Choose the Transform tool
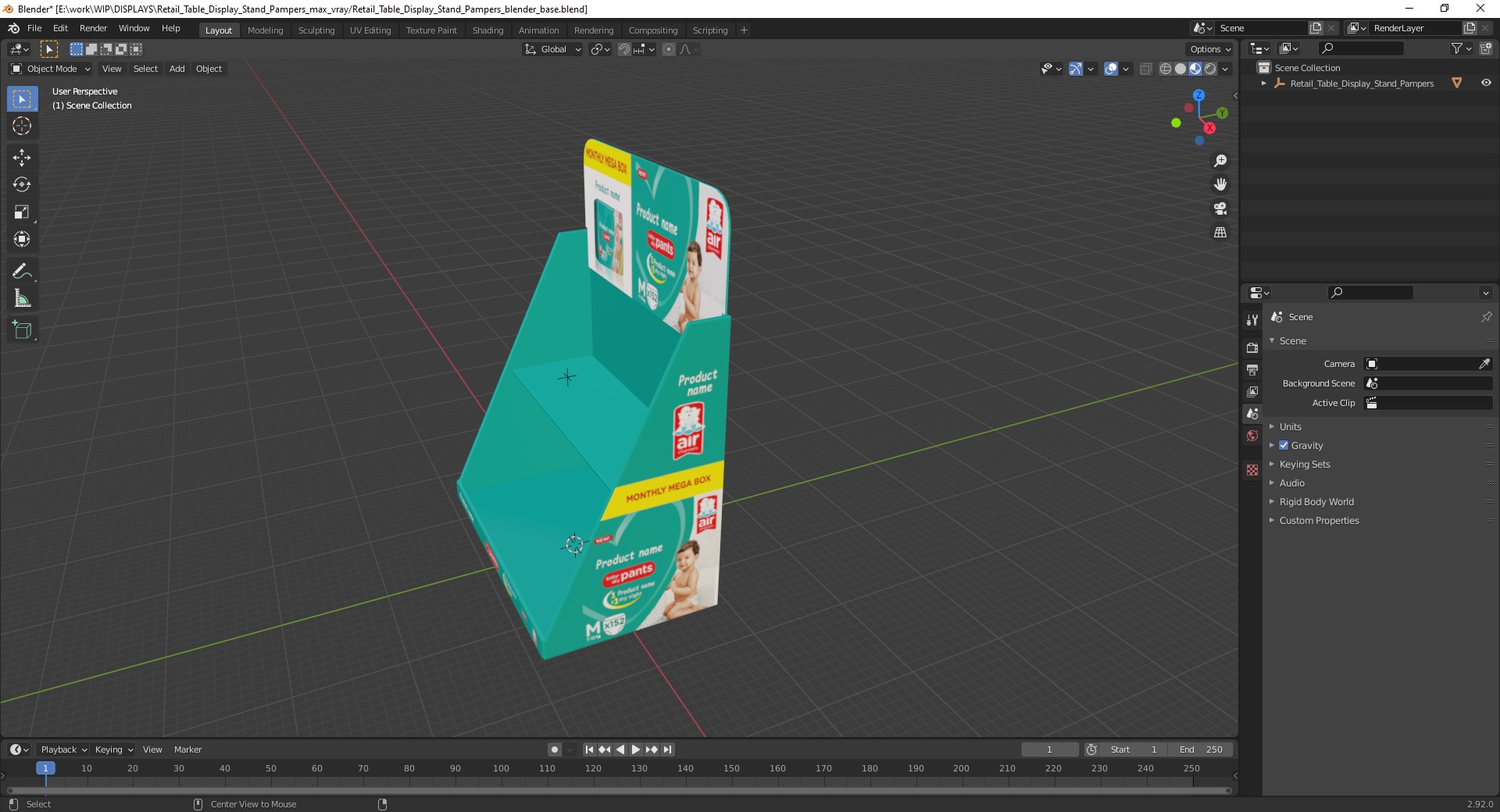This screenshot has height=812, width=1500. coord(22,239)
